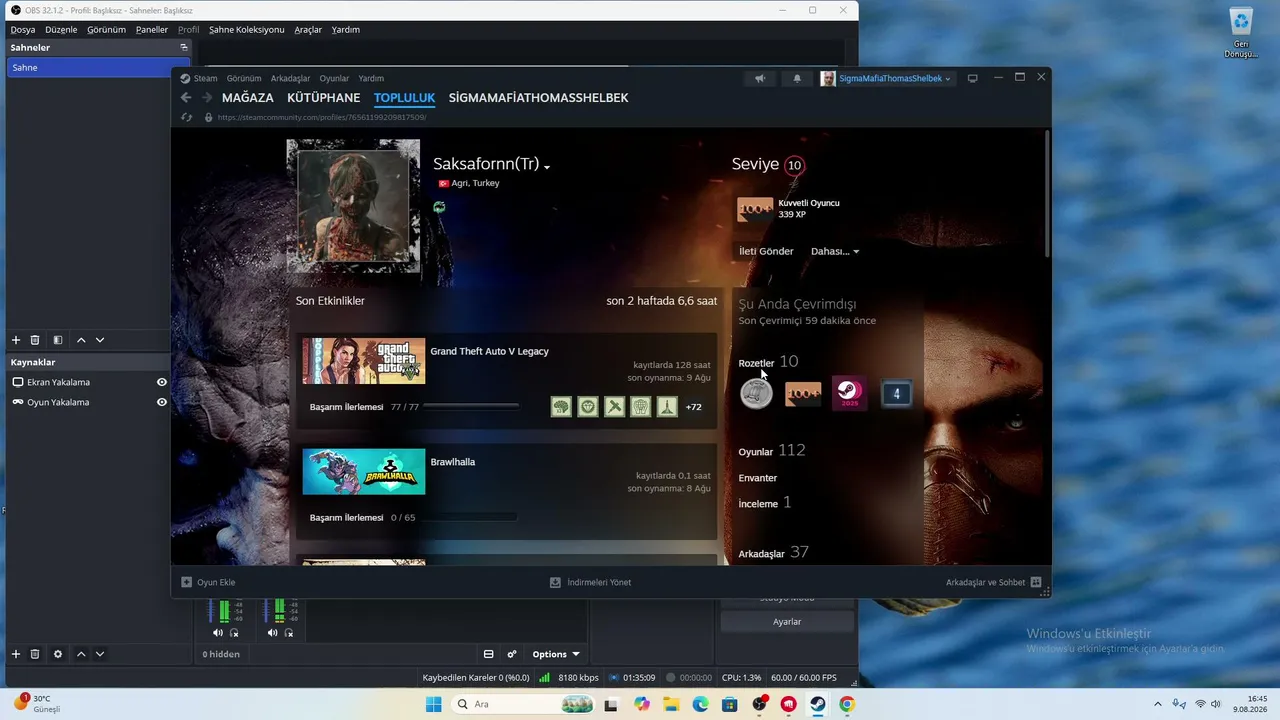Viewport: 1280px width, 720px height.
Task: Open scene filters icon in Sahneler toolbar
Action: (x=58, y=340)
